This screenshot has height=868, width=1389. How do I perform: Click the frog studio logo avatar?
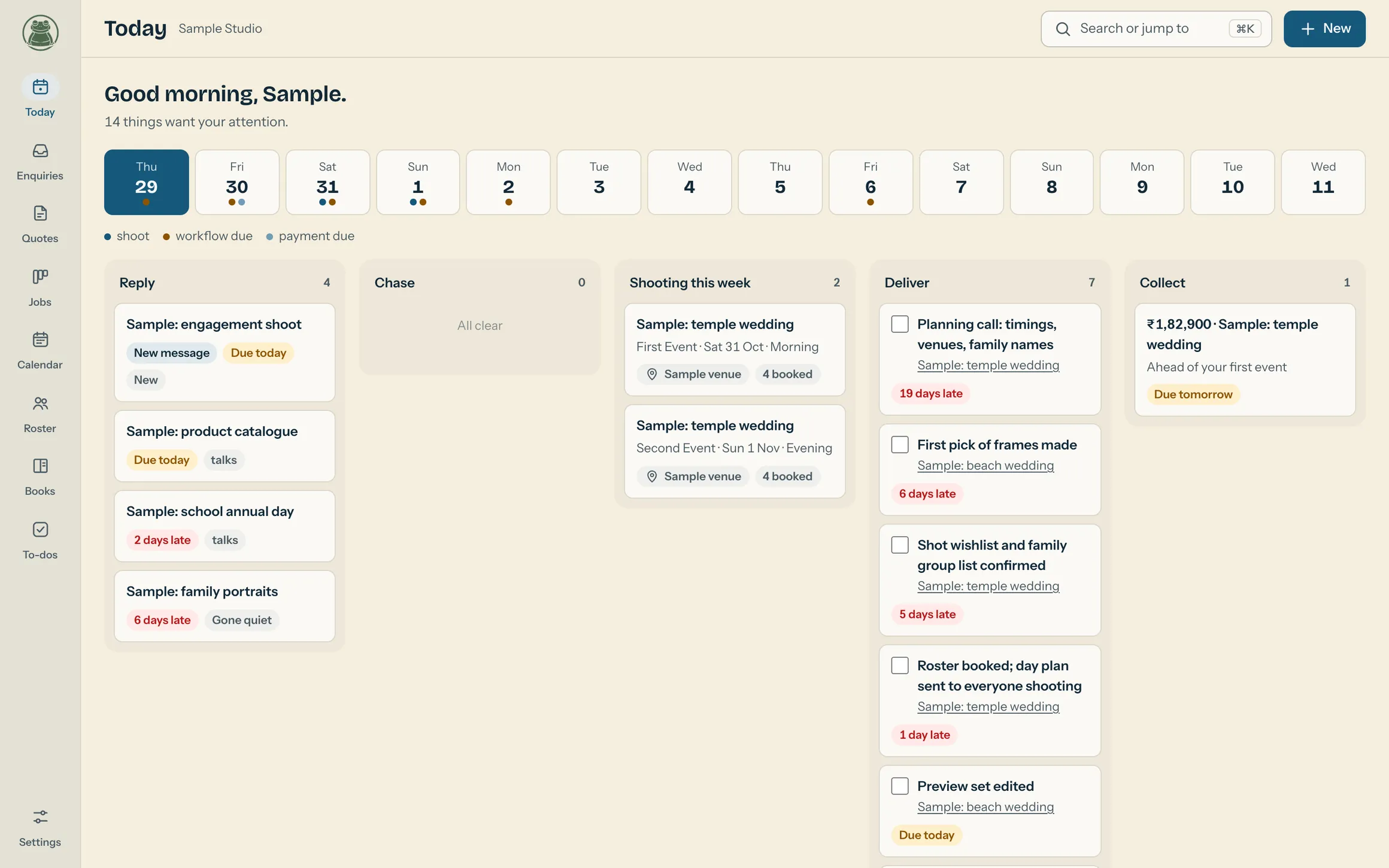pyautogui.click(x=40, y=32)
